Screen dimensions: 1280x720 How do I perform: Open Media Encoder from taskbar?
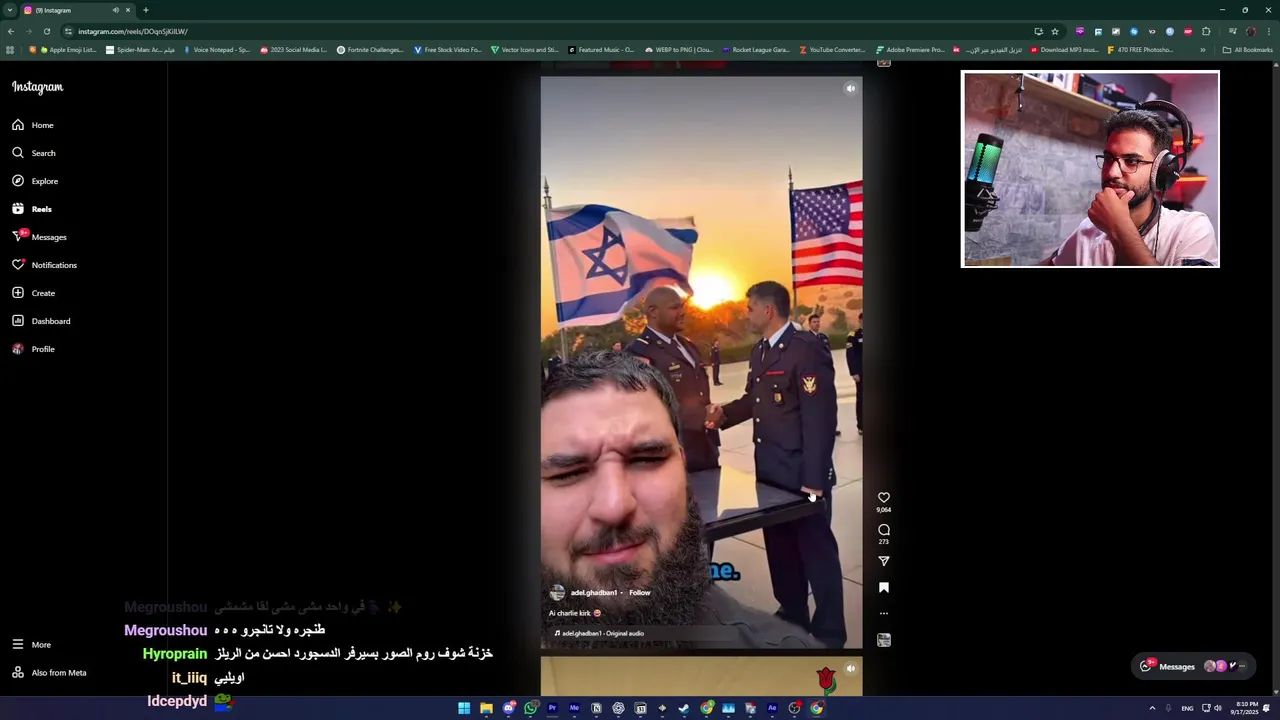click(x=574, y=708)
